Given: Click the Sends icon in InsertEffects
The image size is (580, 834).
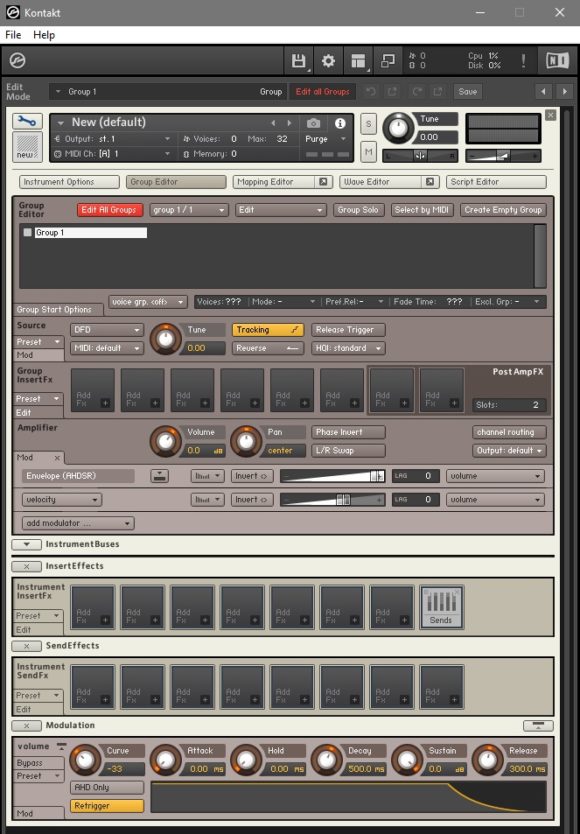Looking at the screenshot, I should (x=441, y=607).
